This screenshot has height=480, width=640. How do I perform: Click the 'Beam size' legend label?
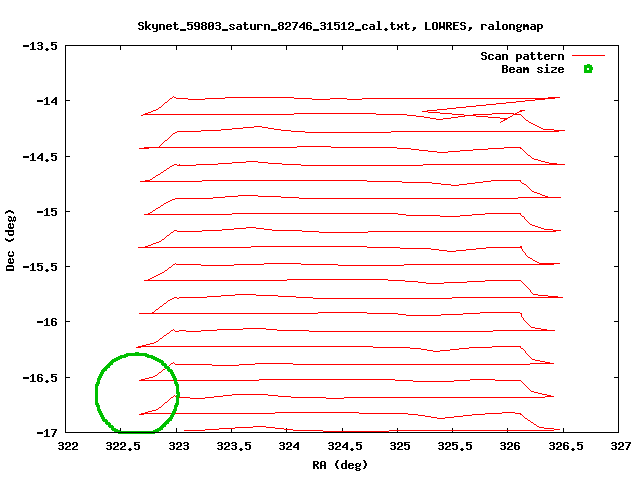(x=533, y=69)
